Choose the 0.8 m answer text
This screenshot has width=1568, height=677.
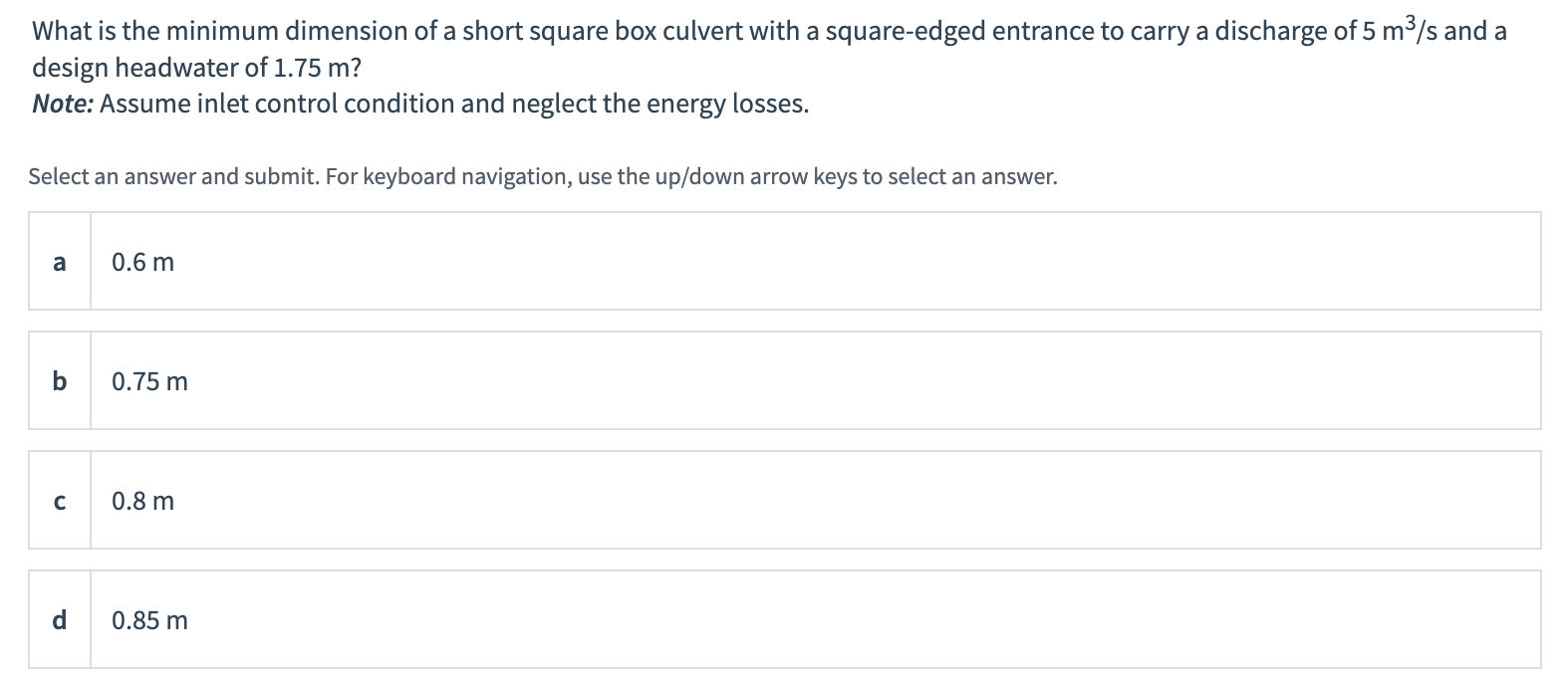pyautogui.click(x=143, y=502)
